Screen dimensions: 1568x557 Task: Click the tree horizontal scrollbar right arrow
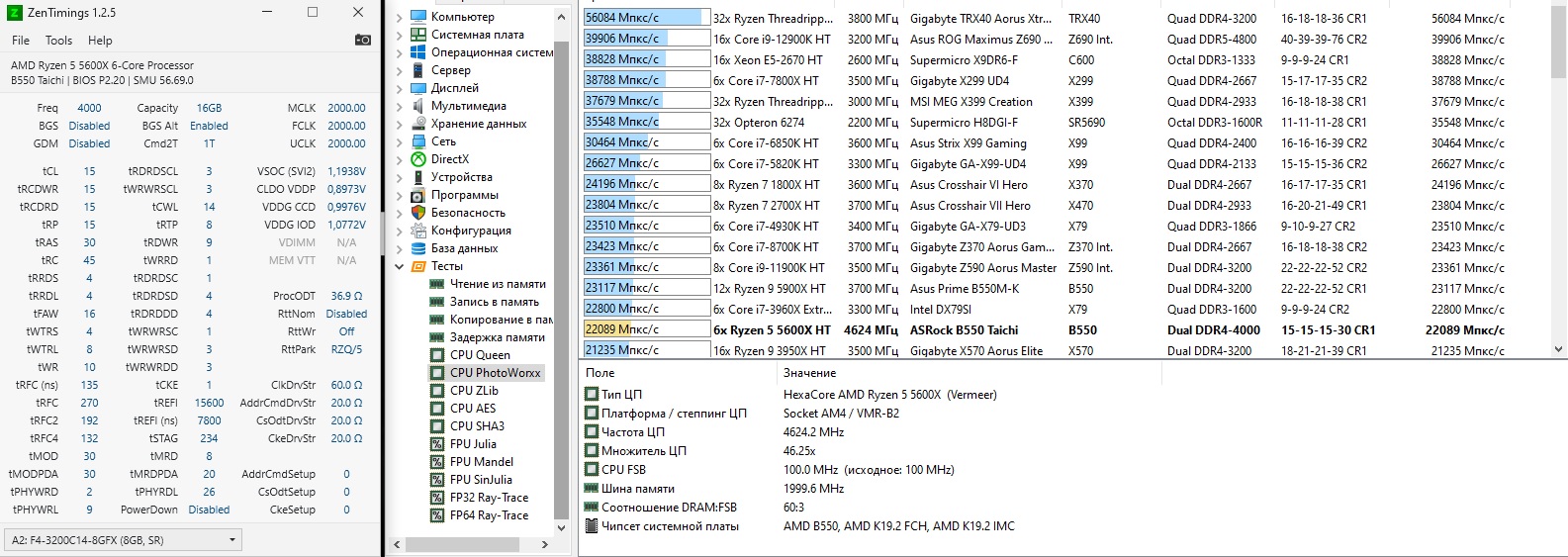coord(544,544)
